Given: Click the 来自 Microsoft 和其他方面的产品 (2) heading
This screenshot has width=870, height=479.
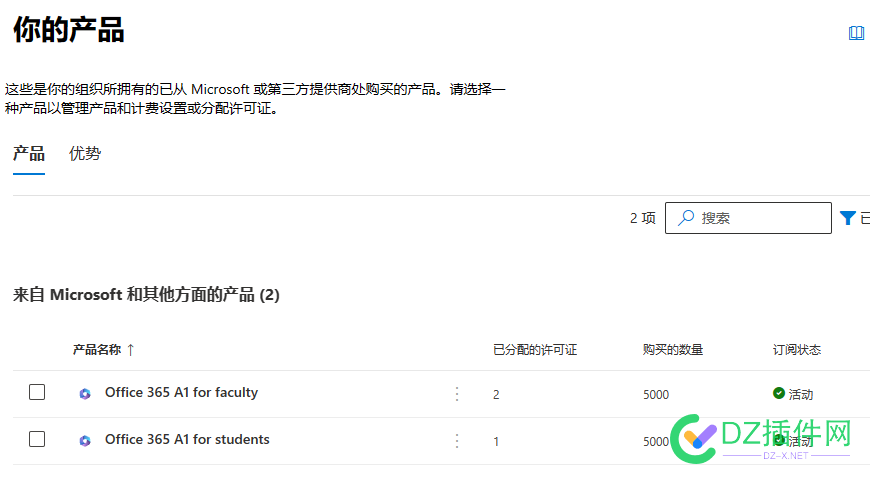Looking at the screenshot, I should click(x=146, y=295).
